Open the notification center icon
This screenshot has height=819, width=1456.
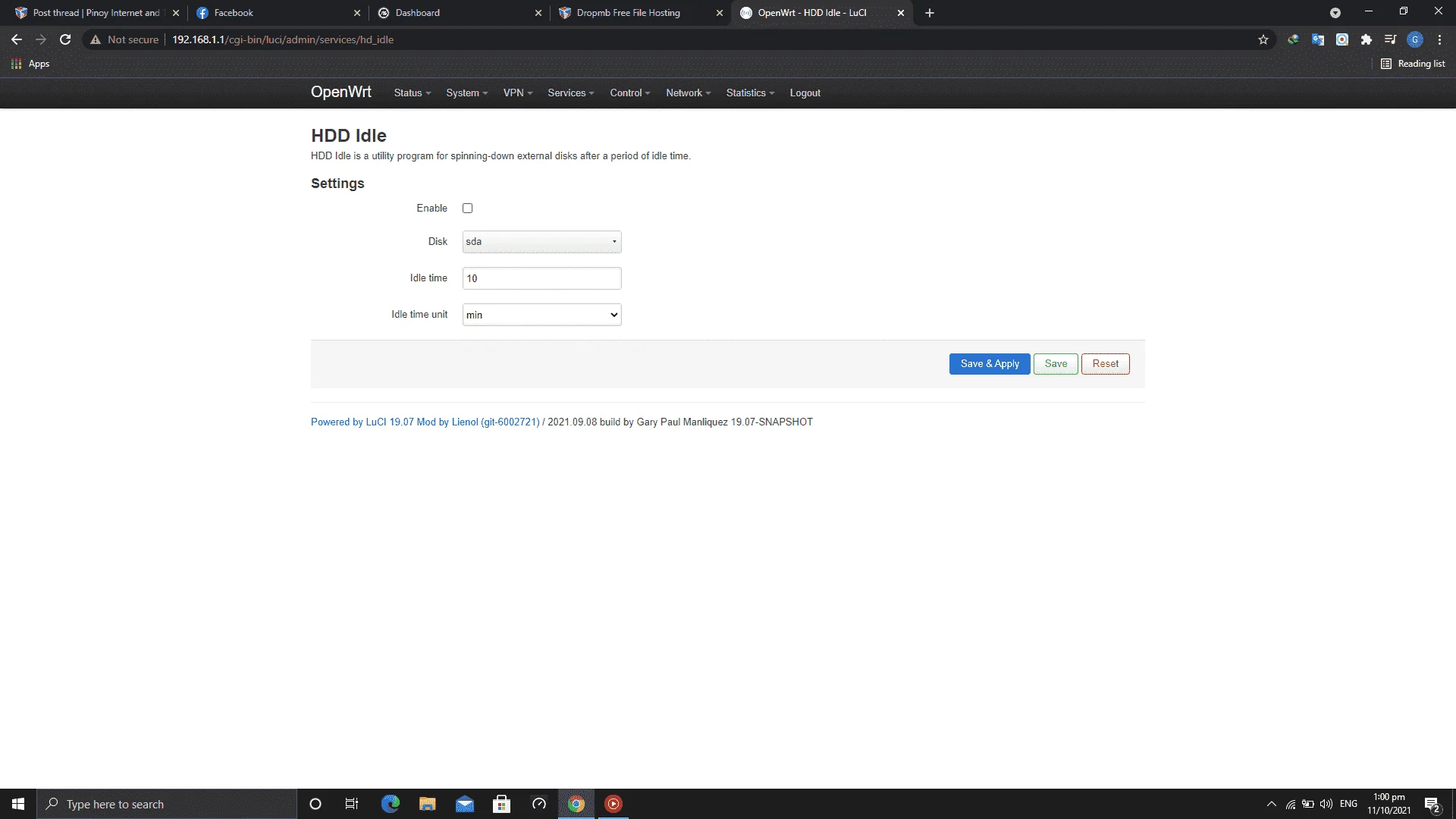tap(1432, 804)
